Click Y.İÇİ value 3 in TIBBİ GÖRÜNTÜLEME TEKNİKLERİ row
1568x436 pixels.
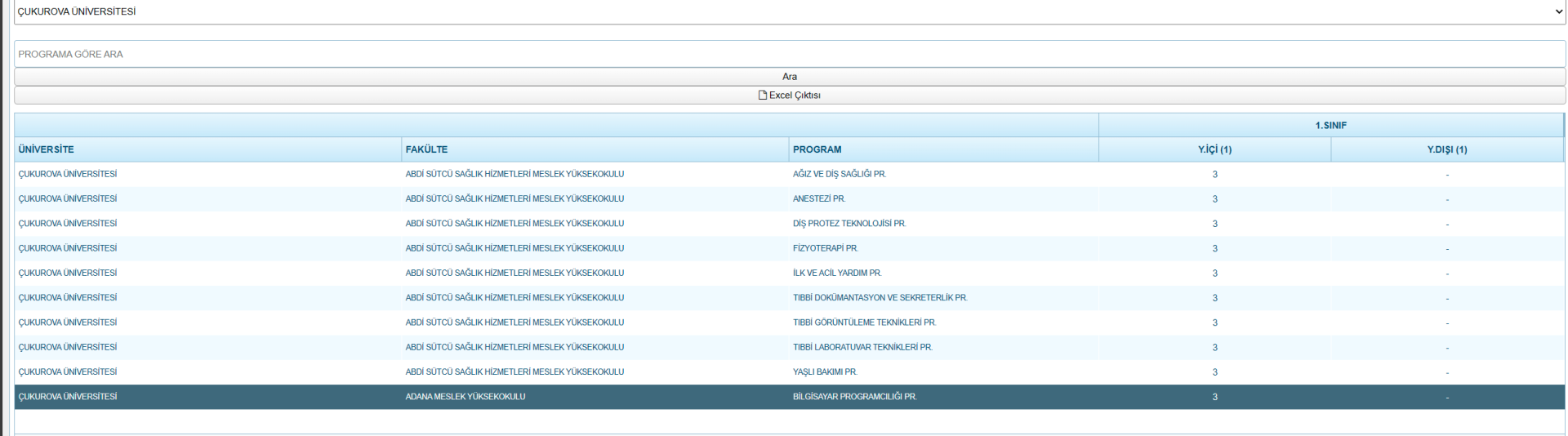click(1214, 323)
